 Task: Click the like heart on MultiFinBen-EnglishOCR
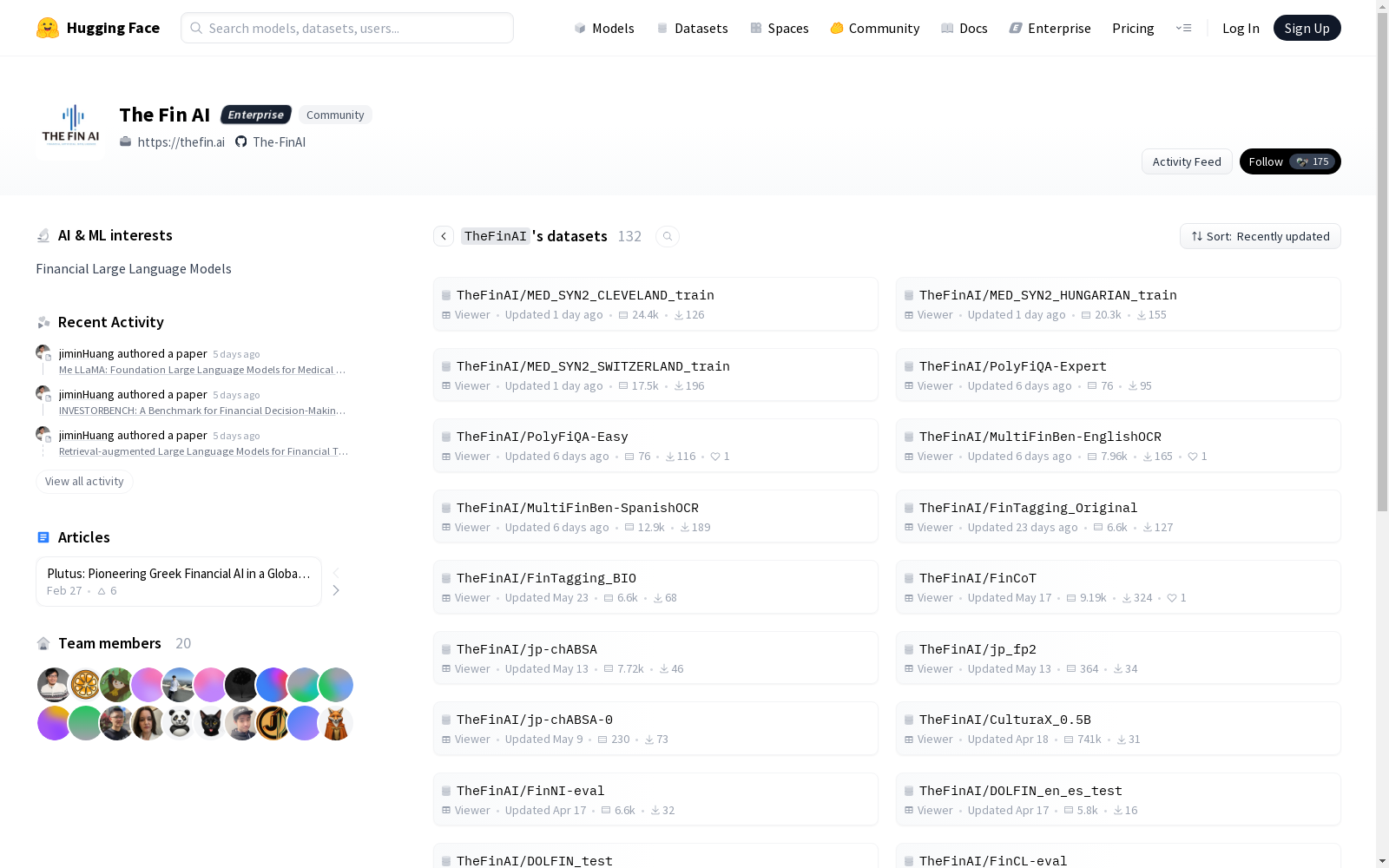tap(1193, 457)
